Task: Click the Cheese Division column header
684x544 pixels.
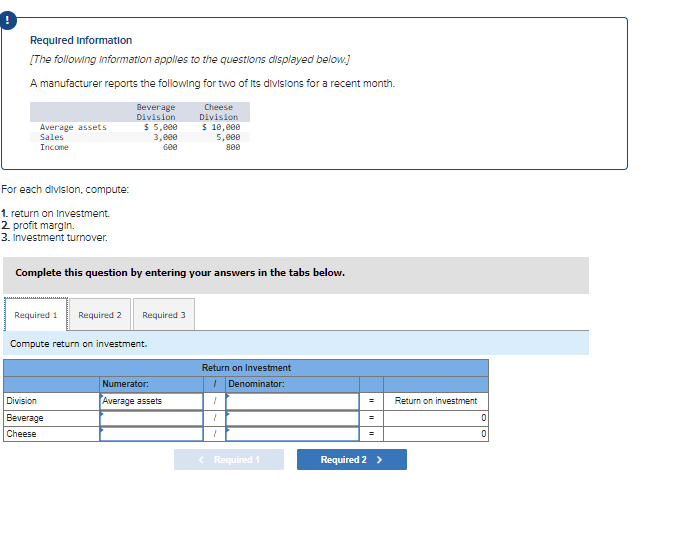Action: 219,112
